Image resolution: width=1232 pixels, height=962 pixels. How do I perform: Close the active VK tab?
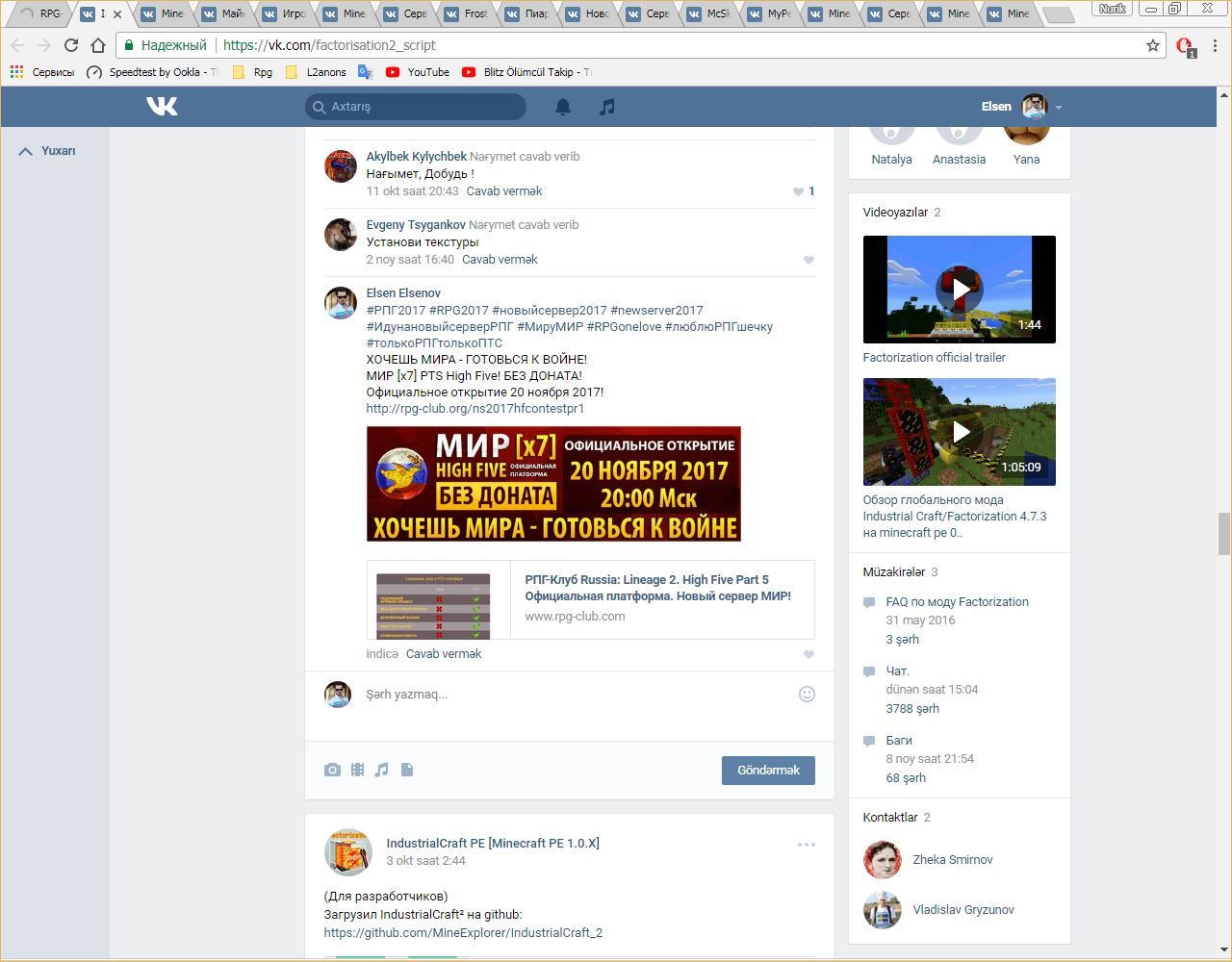click(x=117, y=14)
